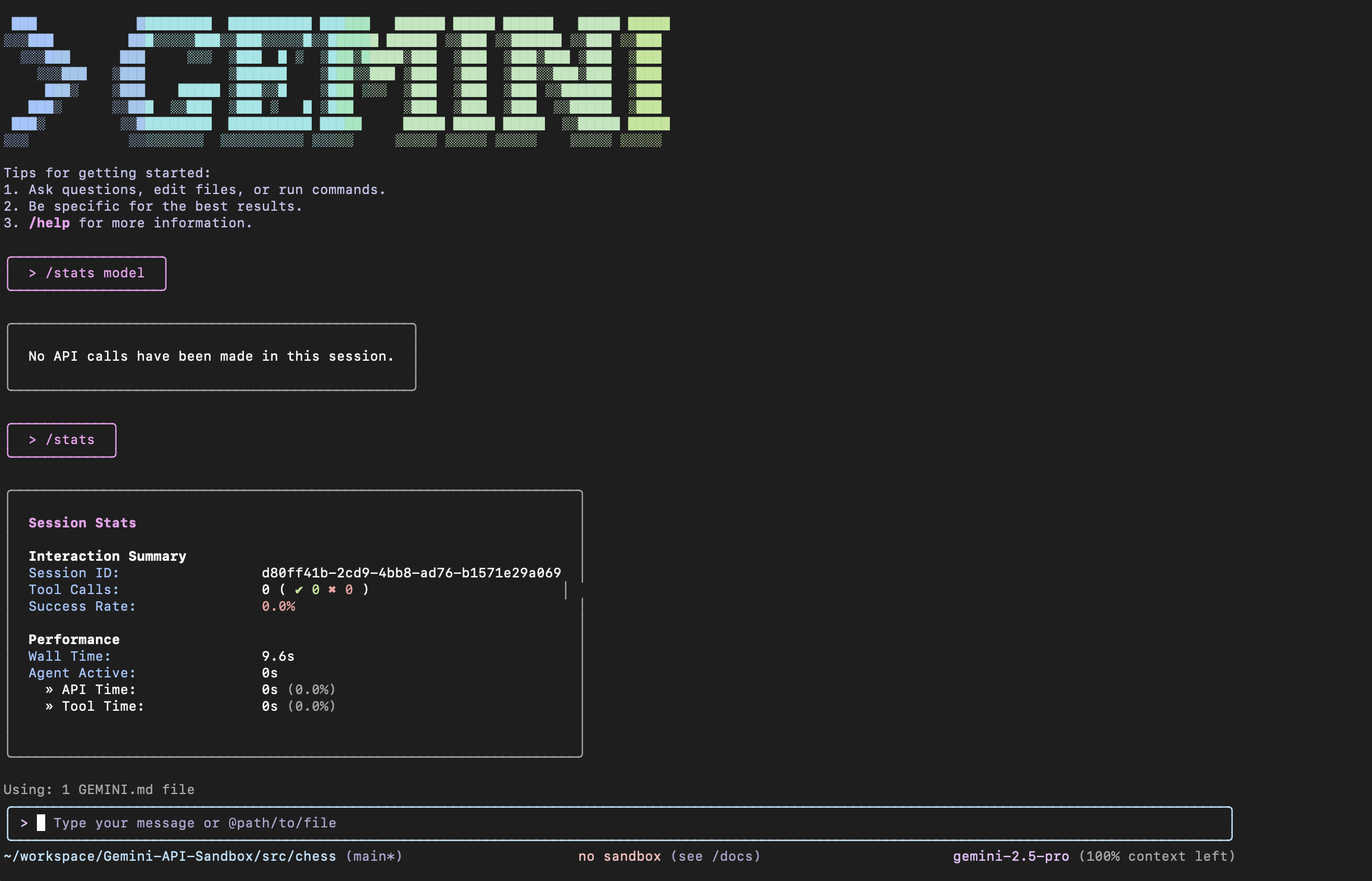Image resolution: width=1372 pixels, height=881 pixels.
Task: Click the red cross in Tool Calls
Action: (332, 589)
